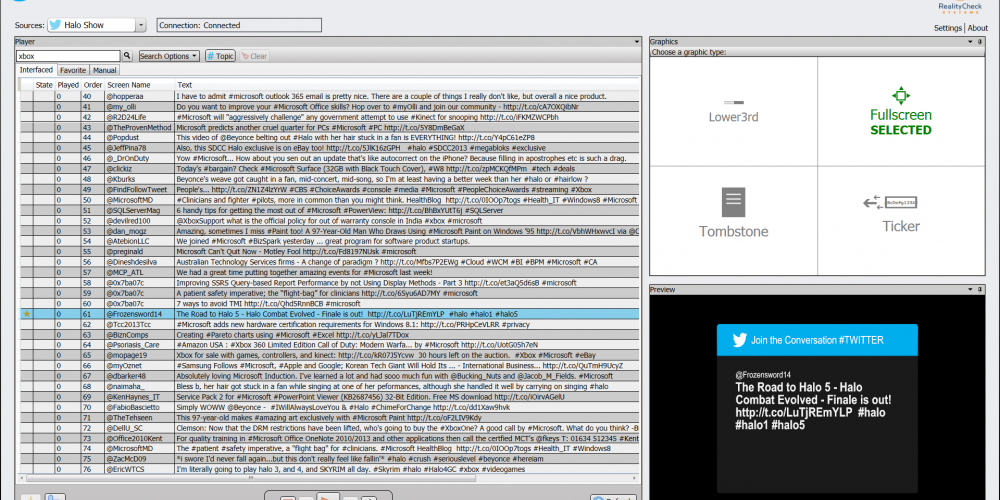This screenshot has height=500, width=1000.
Task: Switch to the Favorite tab
Action: pyautogui.click(x=73, y=70)
